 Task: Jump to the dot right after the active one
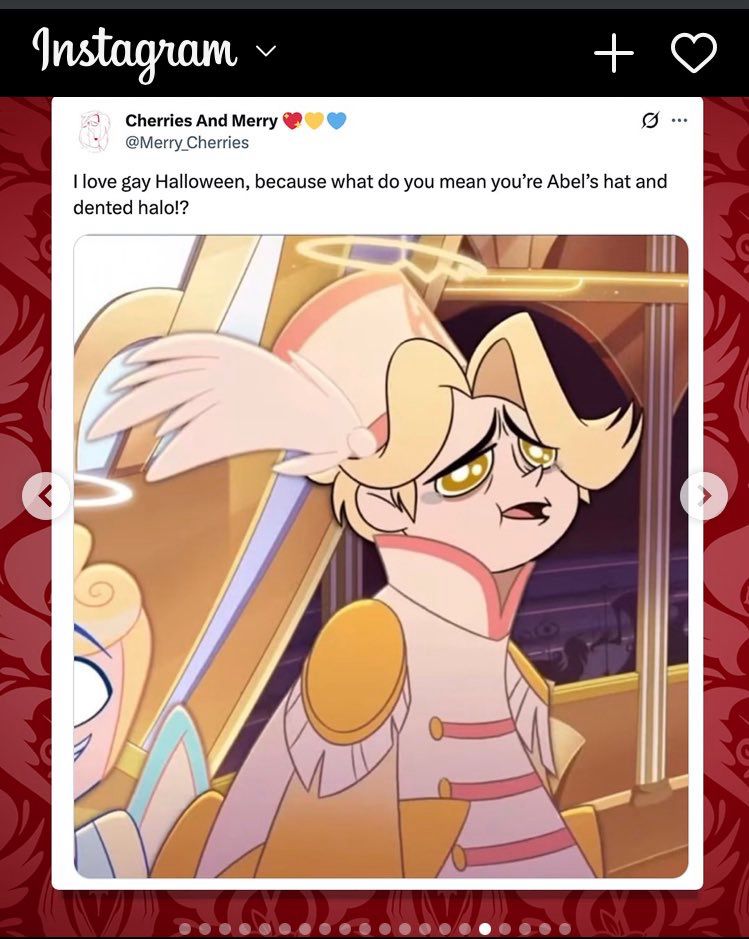point(505,929)
